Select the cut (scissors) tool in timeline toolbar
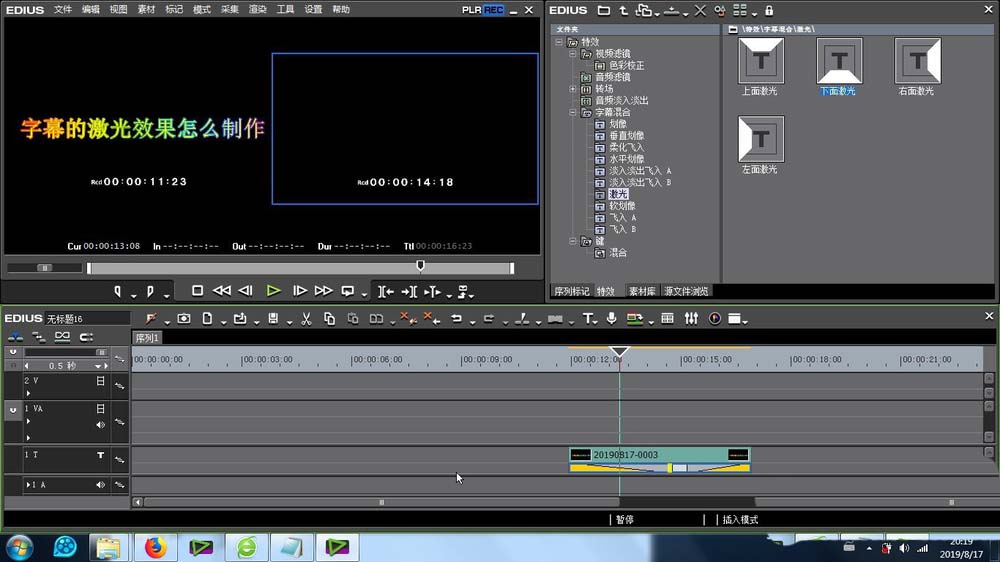The image size is (1000, 562). [x=306, y=318]
